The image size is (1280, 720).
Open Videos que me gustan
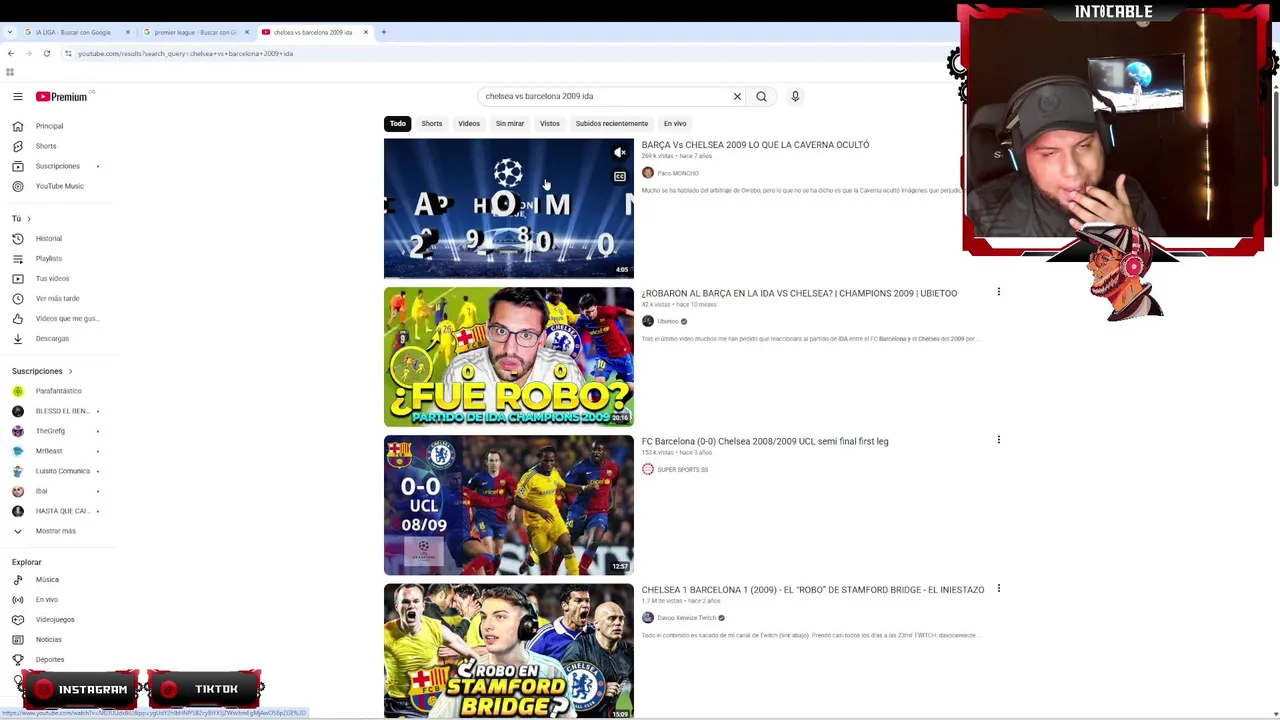[67, 319]
